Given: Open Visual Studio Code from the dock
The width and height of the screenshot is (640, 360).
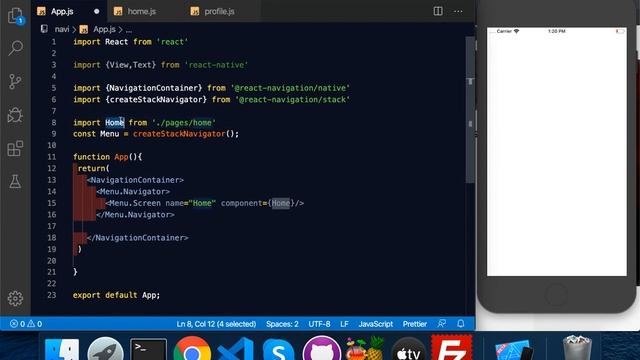Looking at the screenshot, I should pos(235,349).
